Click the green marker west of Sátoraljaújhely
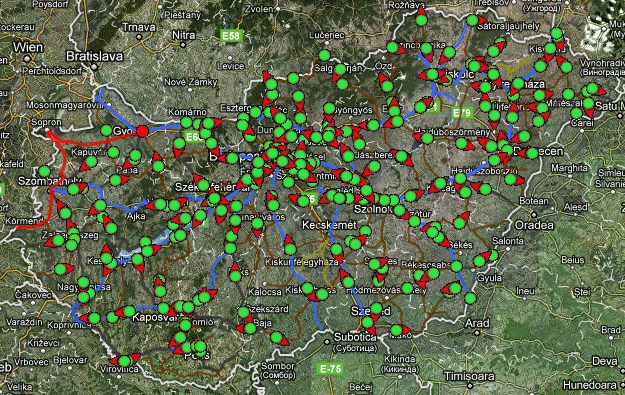This screenshot has height=395, width=625. coord(472,20)
